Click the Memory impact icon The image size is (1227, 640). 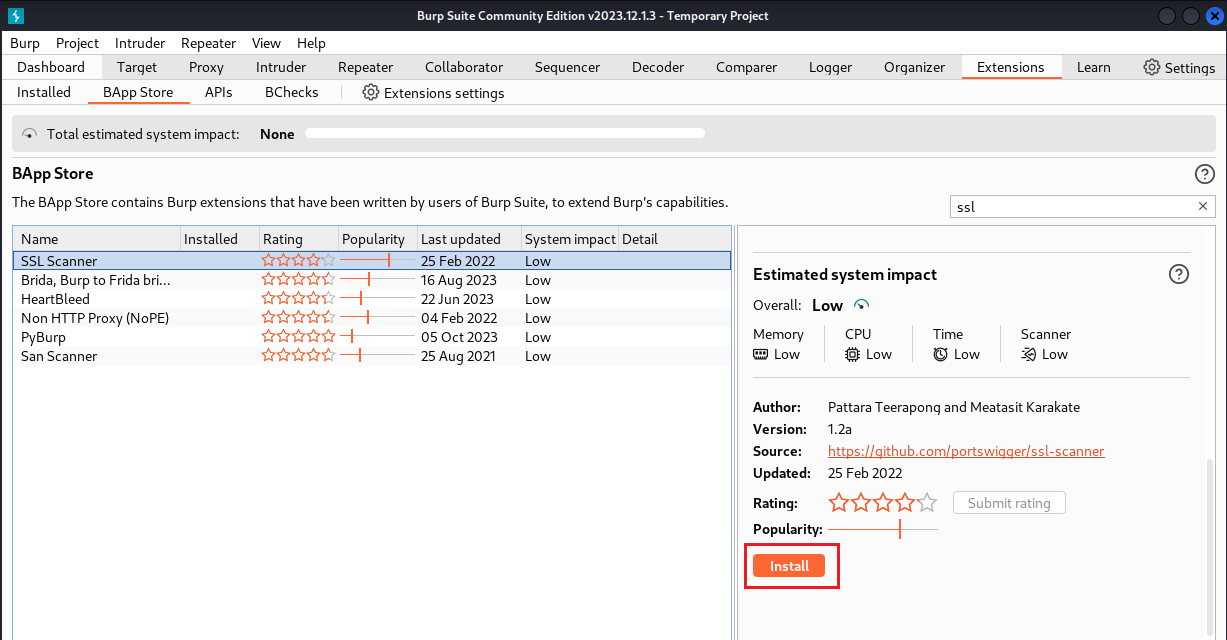pyautogui.click(x=761, y=354)
